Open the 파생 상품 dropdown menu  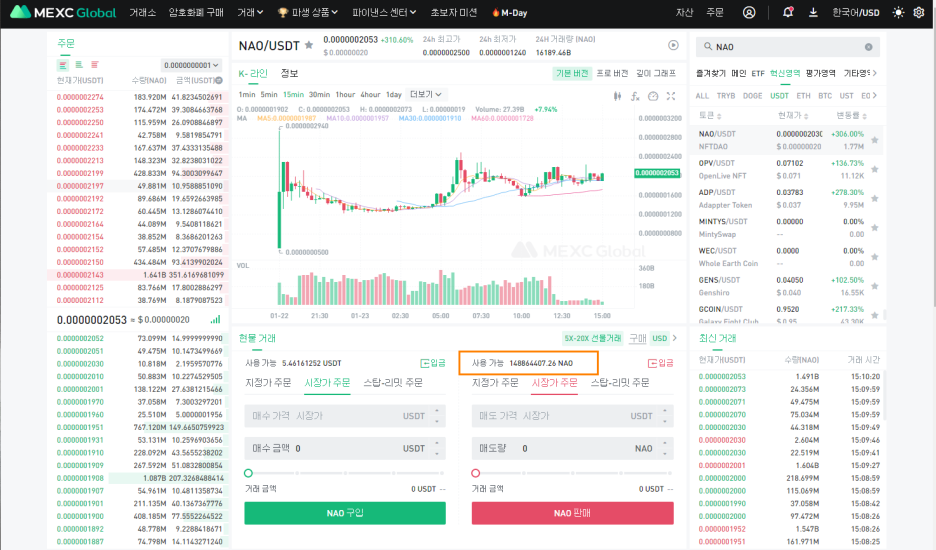[x=308, y=13]
